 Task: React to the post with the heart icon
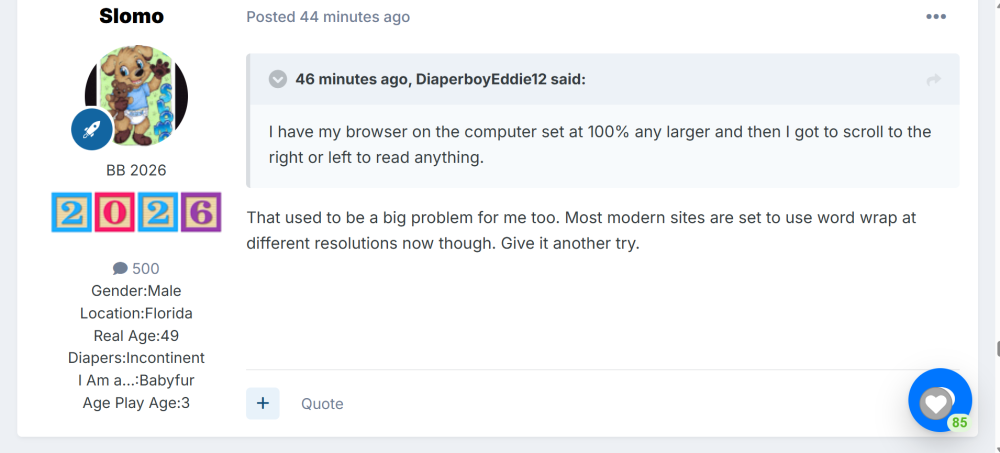(936, 402)
